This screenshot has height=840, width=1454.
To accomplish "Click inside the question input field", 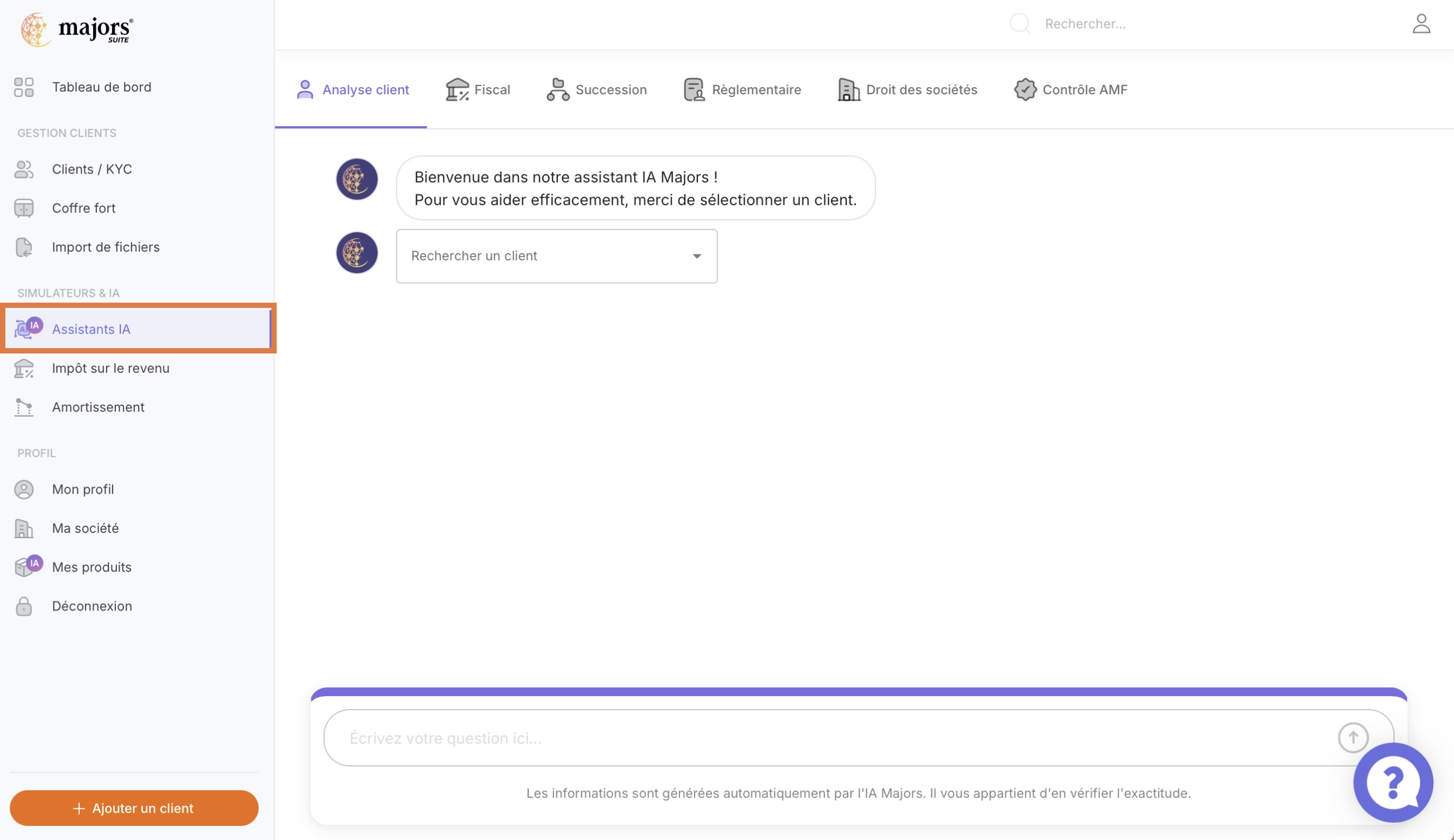I will pos(808,738).
